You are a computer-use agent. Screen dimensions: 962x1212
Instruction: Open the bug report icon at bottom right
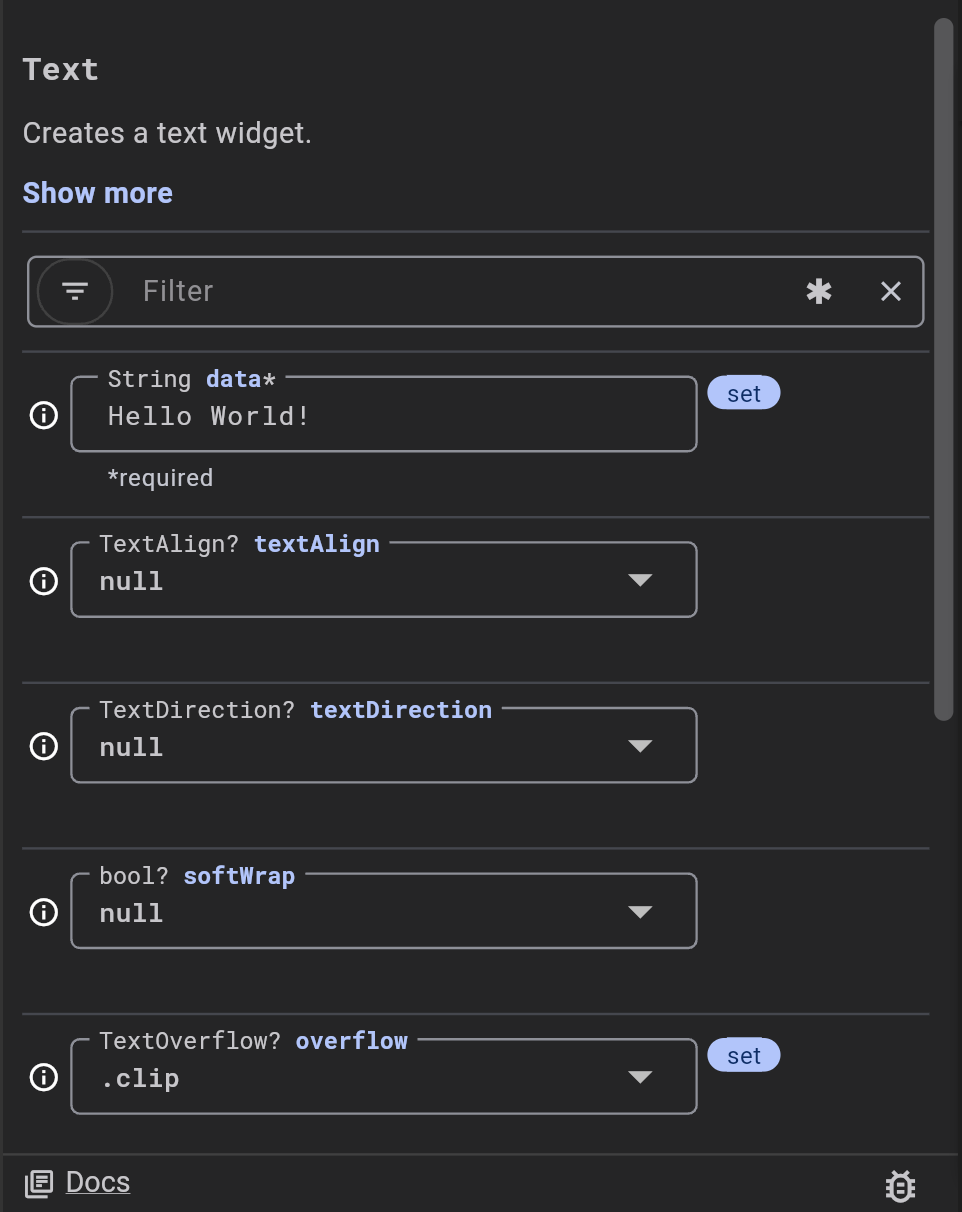[899, 1186]
